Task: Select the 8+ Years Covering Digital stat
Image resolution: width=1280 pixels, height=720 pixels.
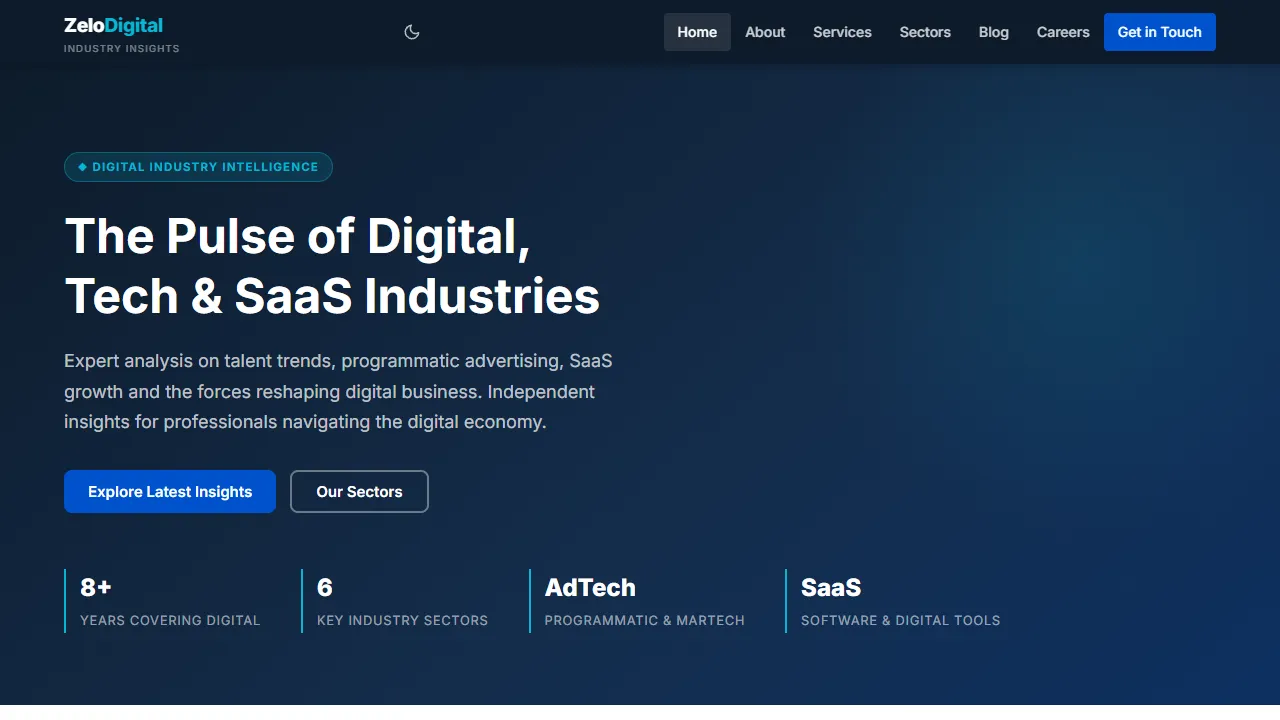Action: pos(169,601)
